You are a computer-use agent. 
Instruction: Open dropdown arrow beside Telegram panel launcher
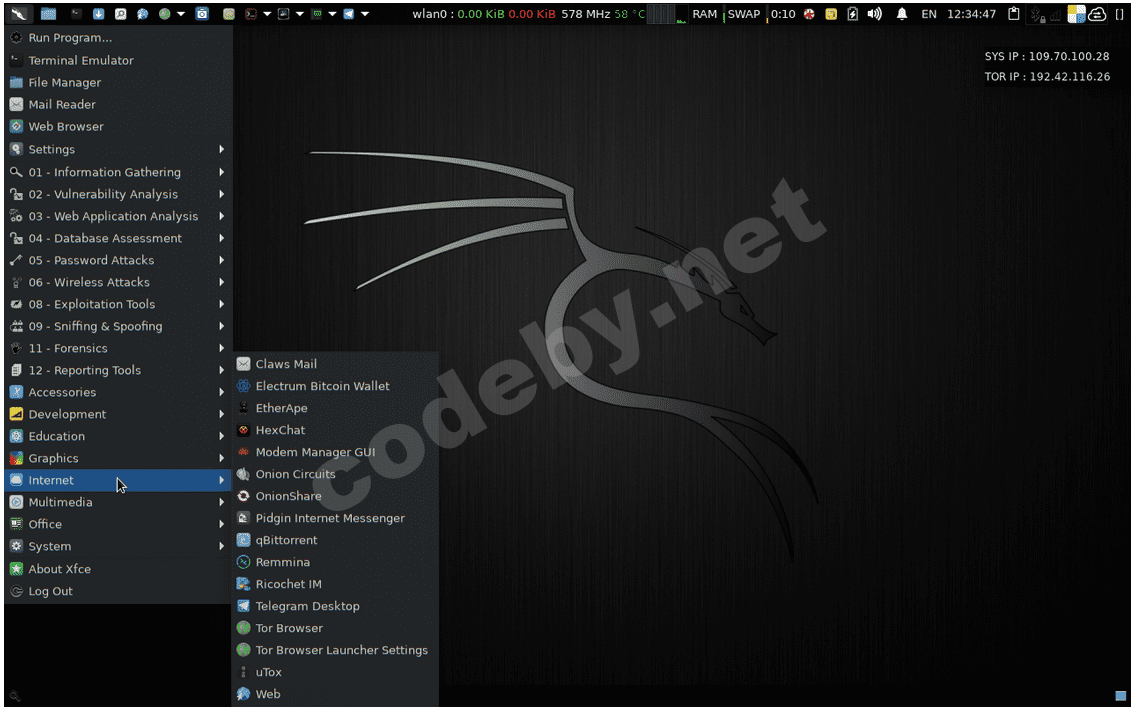[x=365, y=14]
